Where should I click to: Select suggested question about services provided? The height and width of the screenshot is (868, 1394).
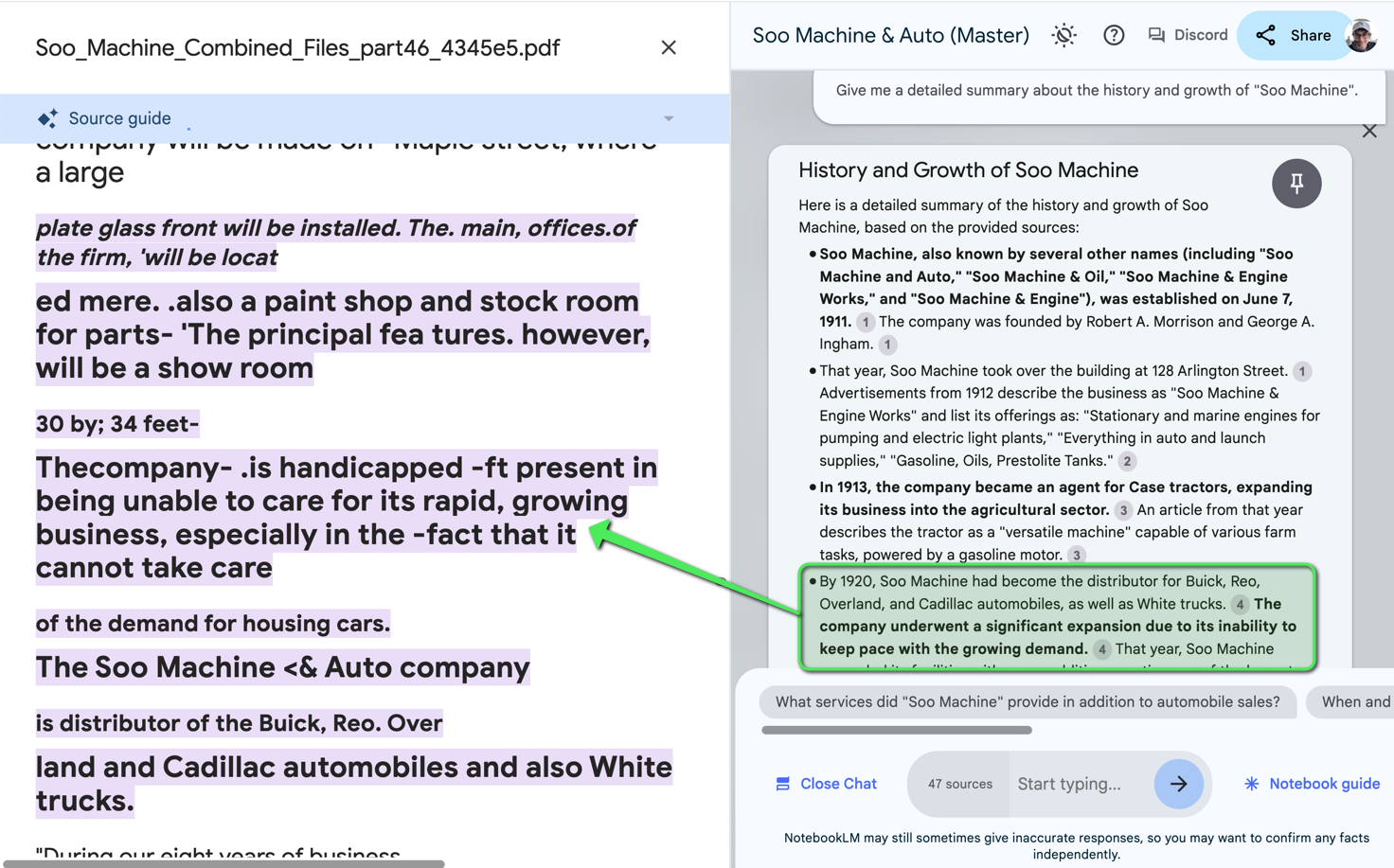point(1028,701)
